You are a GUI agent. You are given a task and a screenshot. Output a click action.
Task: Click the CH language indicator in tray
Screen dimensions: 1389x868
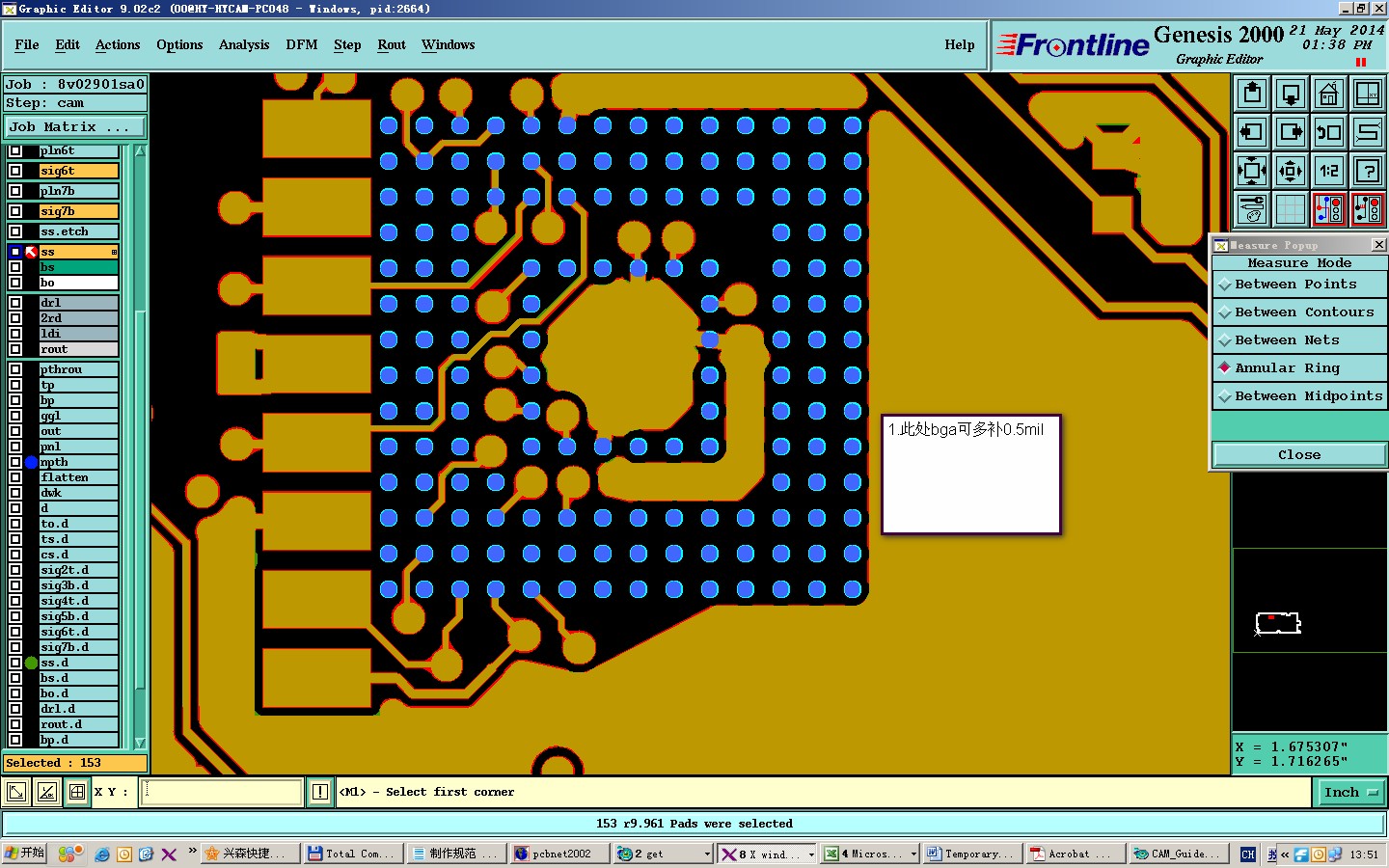pyautogui.click(x=1248, y=854)
